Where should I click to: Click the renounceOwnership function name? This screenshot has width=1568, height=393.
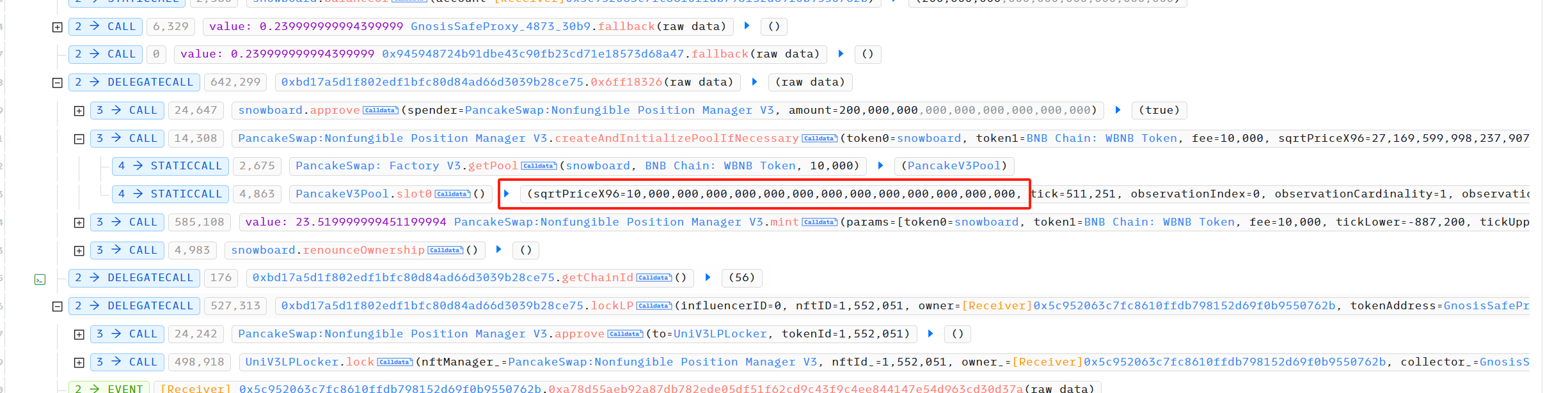[363, 250]
